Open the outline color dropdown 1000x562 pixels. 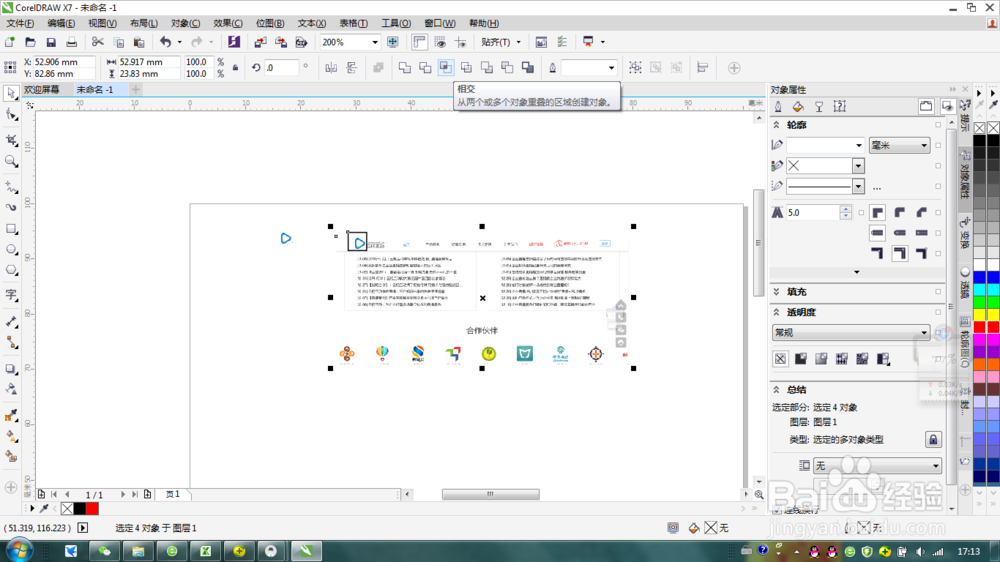[x=858, y=166]
